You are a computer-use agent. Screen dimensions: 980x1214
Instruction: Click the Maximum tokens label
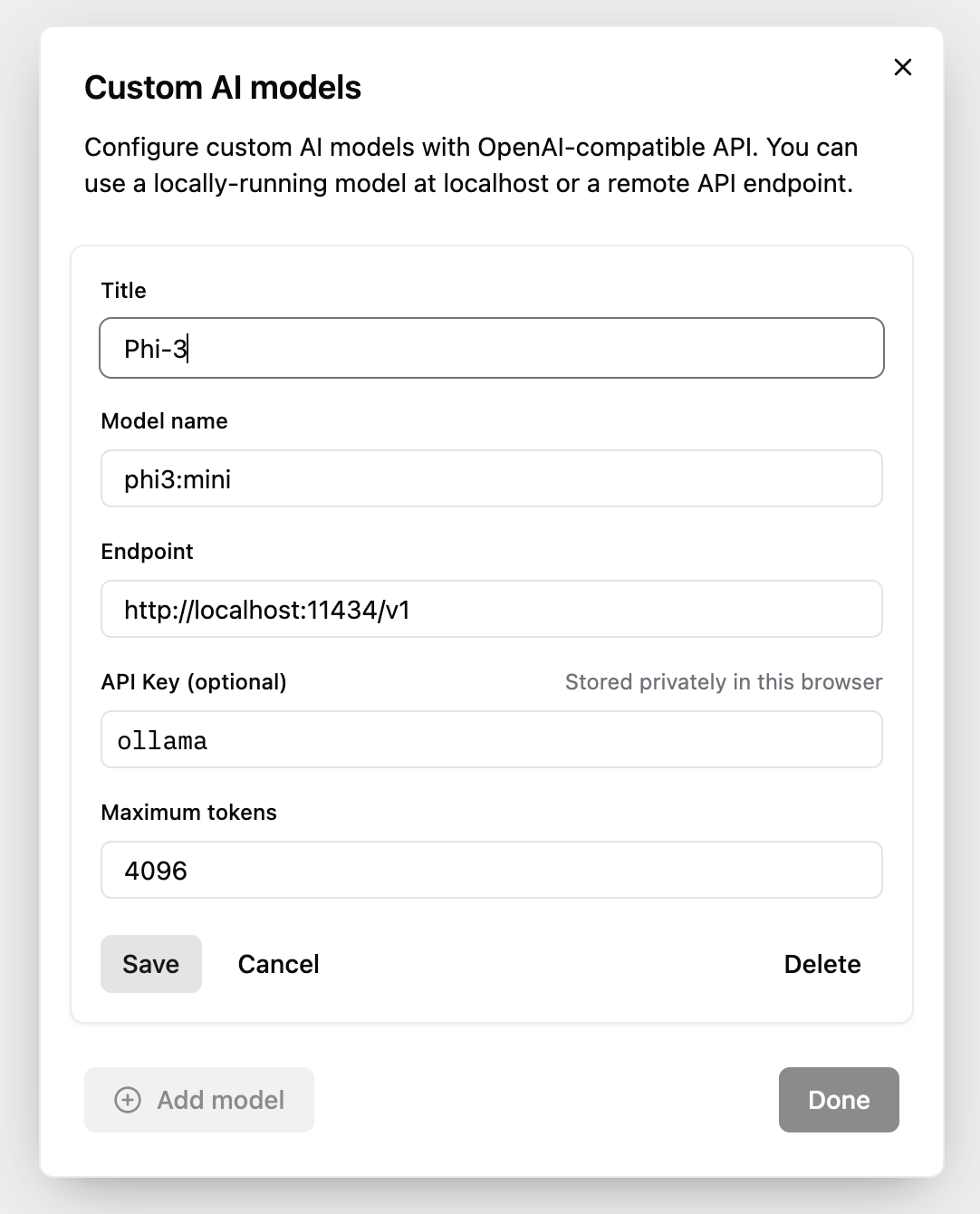click(188, 812)
